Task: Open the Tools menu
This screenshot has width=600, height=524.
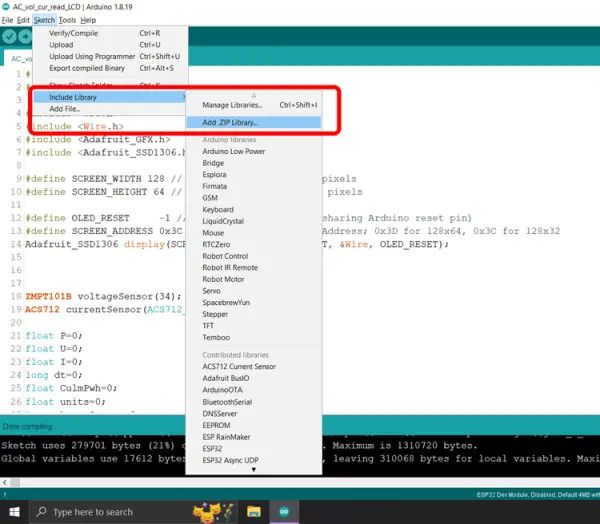Action: (67, 20)
